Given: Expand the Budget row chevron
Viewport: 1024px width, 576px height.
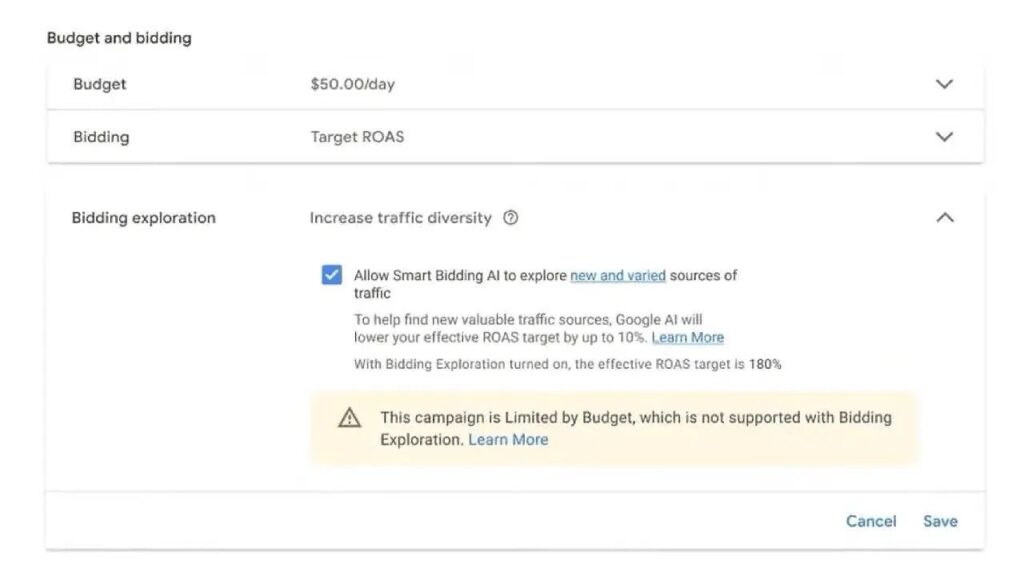Looking at the screenshot, I should point(944,84).
